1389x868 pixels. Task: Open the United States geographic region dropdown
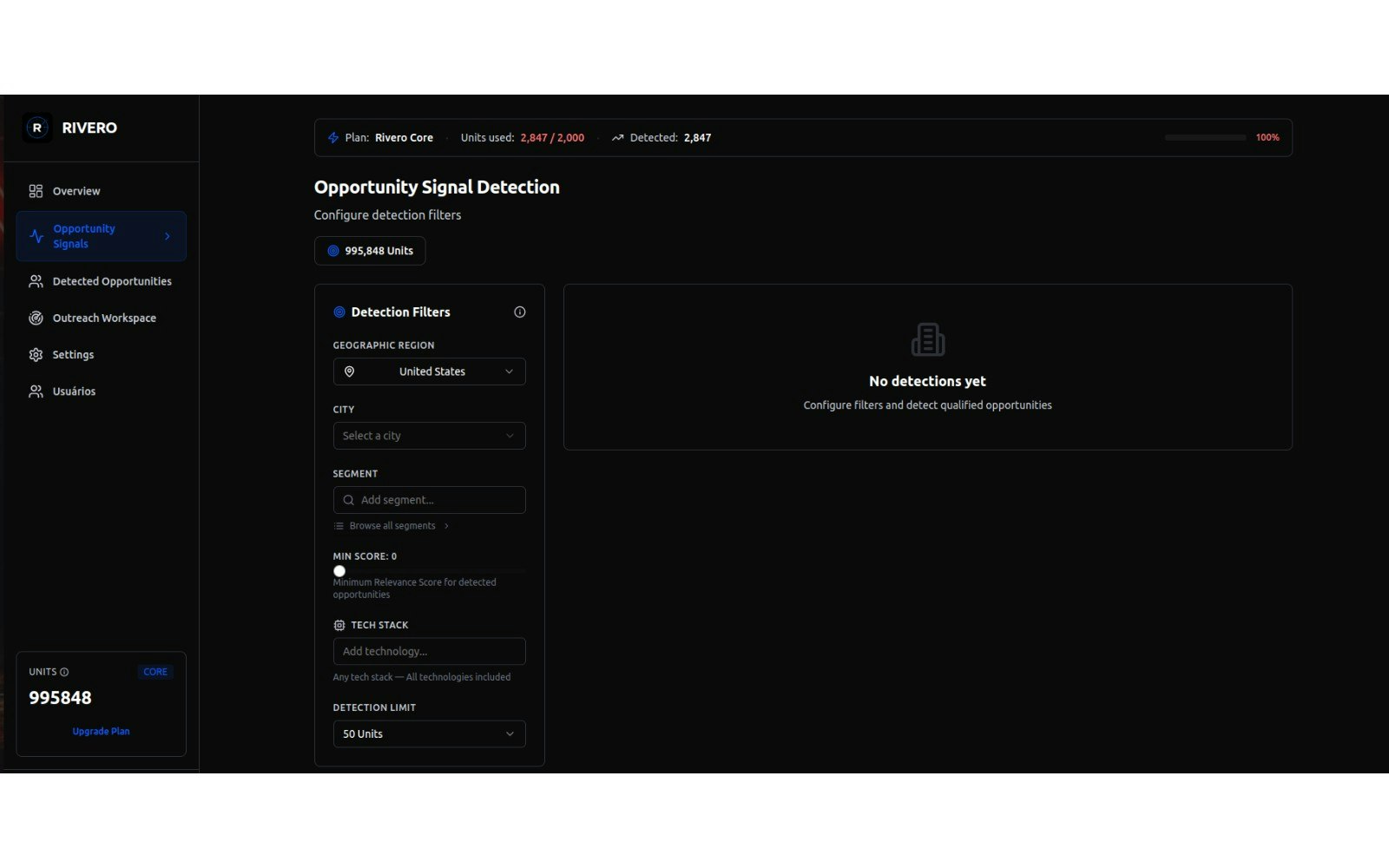tap(429, 372)
